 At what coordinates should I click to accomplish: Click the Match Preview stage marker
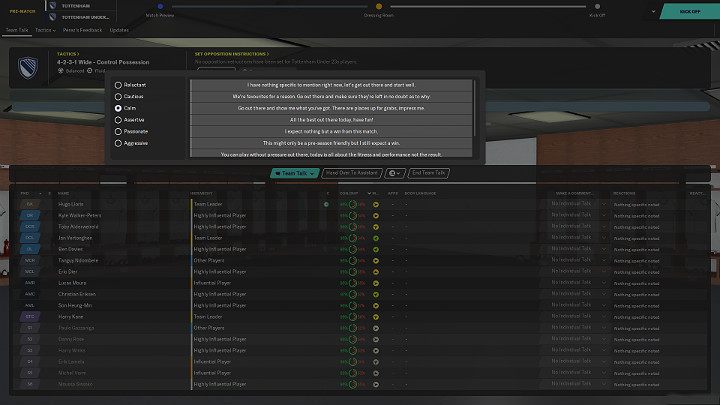pos(160,6)
